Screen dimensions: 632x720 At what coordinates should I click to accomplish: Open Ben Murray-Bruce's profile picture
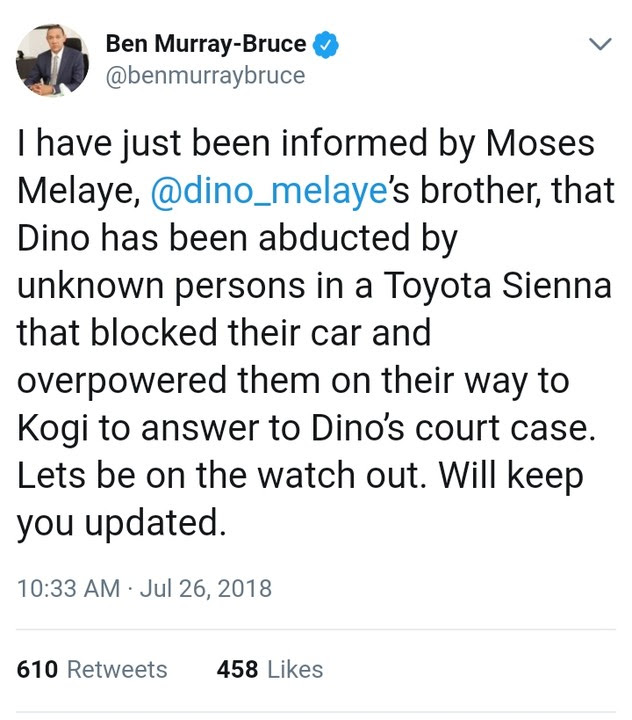(x=52, y=60)
